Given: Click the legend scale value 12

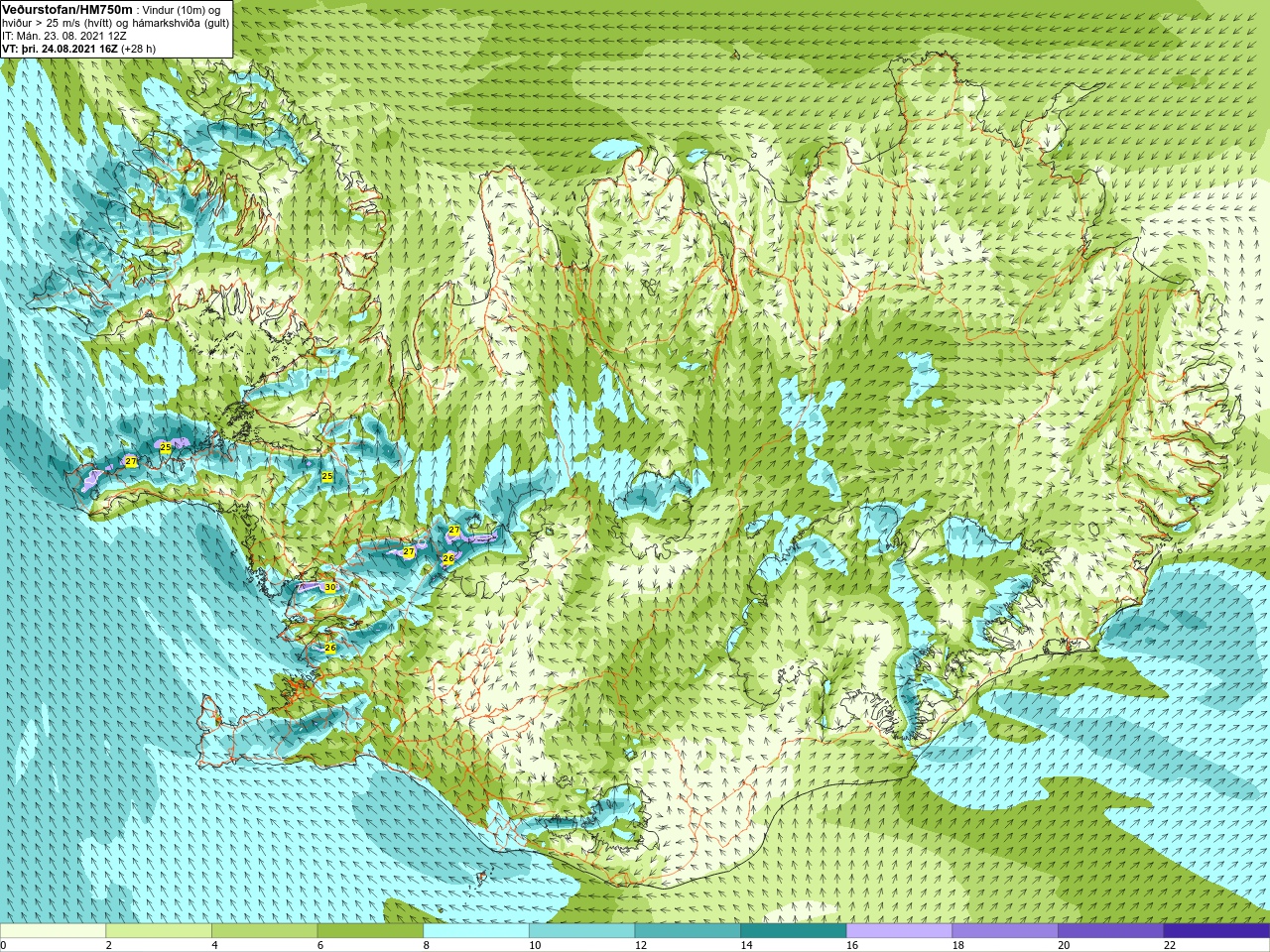Looking at the screenshot, I should click(x=641, y=945).
